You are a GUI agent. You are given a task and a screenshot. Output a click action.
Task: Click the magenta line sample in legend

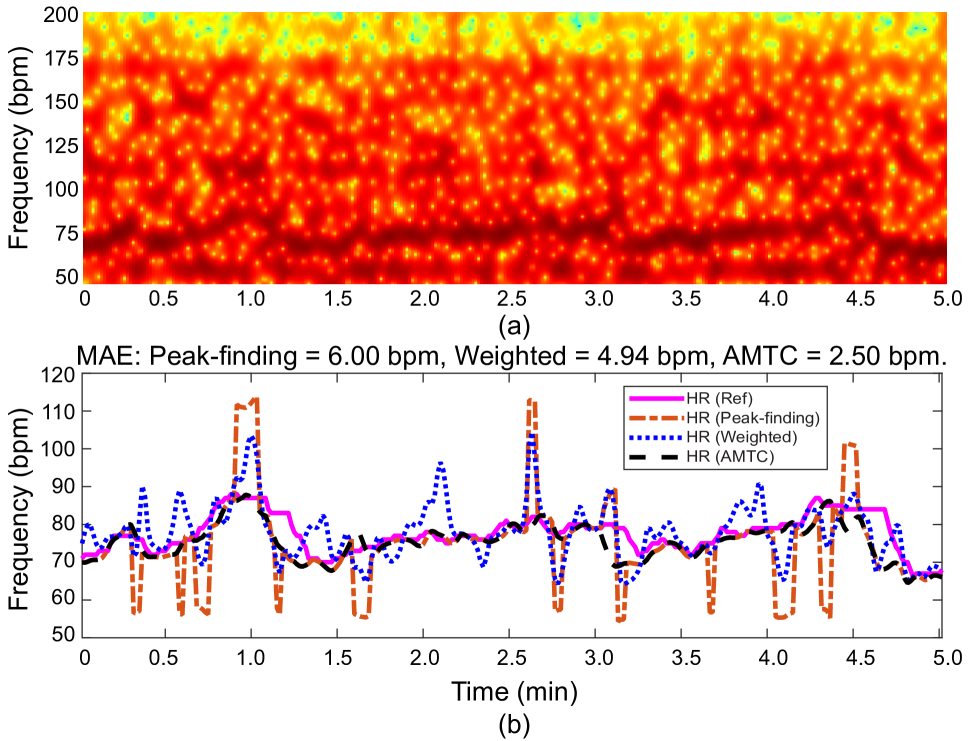click(655, 398)
